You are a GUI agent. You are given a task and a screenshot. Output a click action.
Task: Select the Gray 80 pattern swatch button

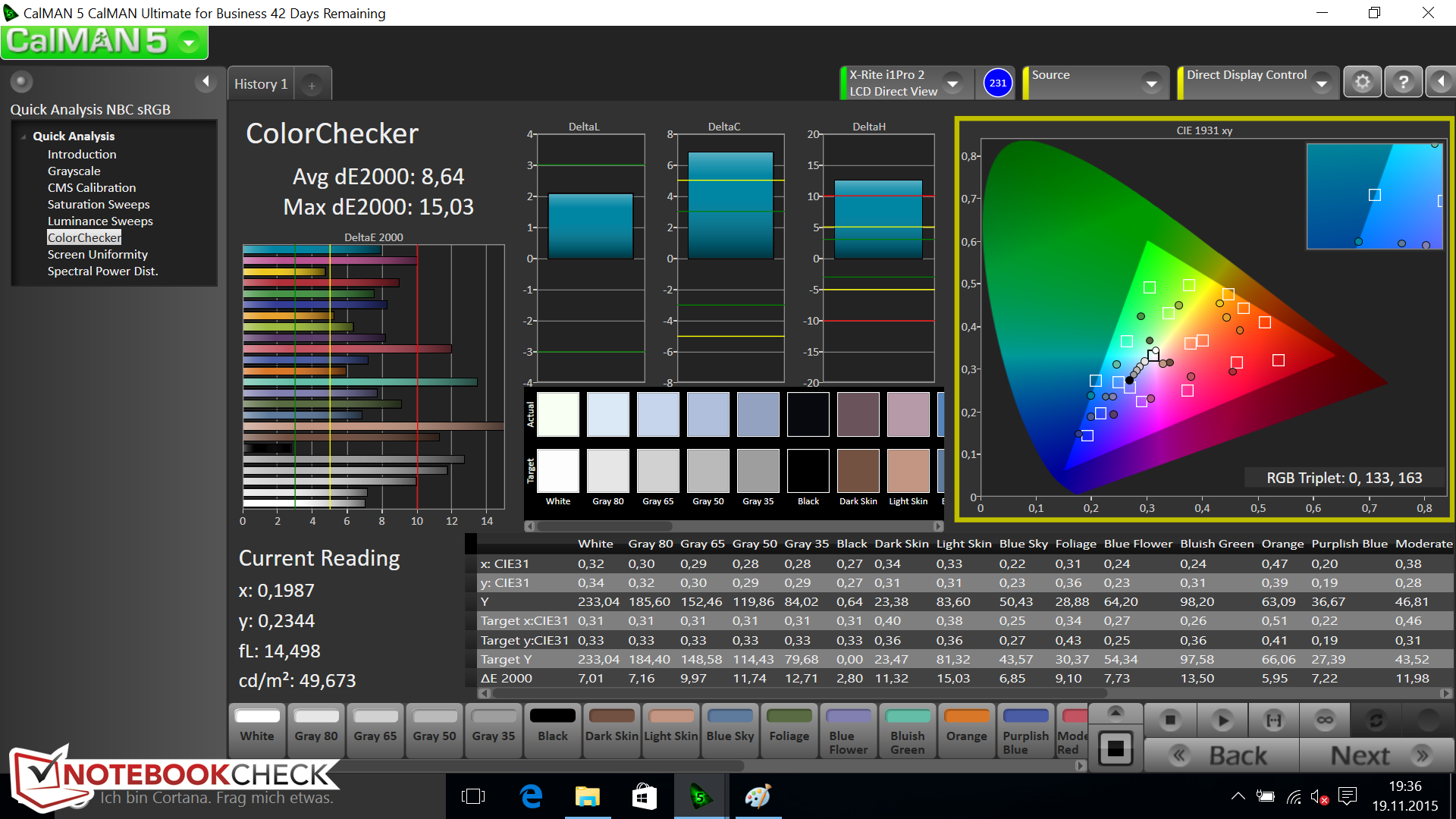tap(316, 730)
